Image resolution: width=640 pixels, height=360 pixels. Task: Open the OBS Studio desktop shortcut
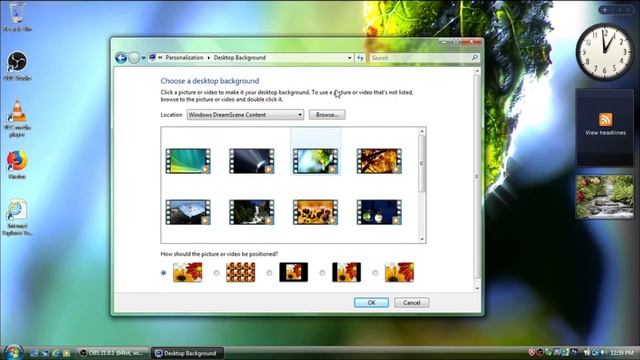click(x=17, y=66)
